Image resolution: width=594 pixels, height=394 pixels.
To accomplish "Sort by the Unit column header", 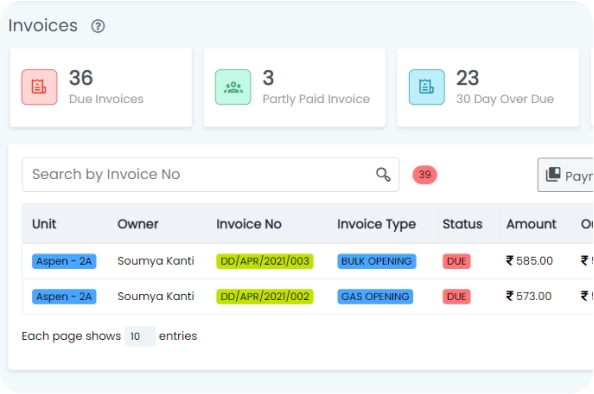I will pyautogui.click(x=44, y=224).
